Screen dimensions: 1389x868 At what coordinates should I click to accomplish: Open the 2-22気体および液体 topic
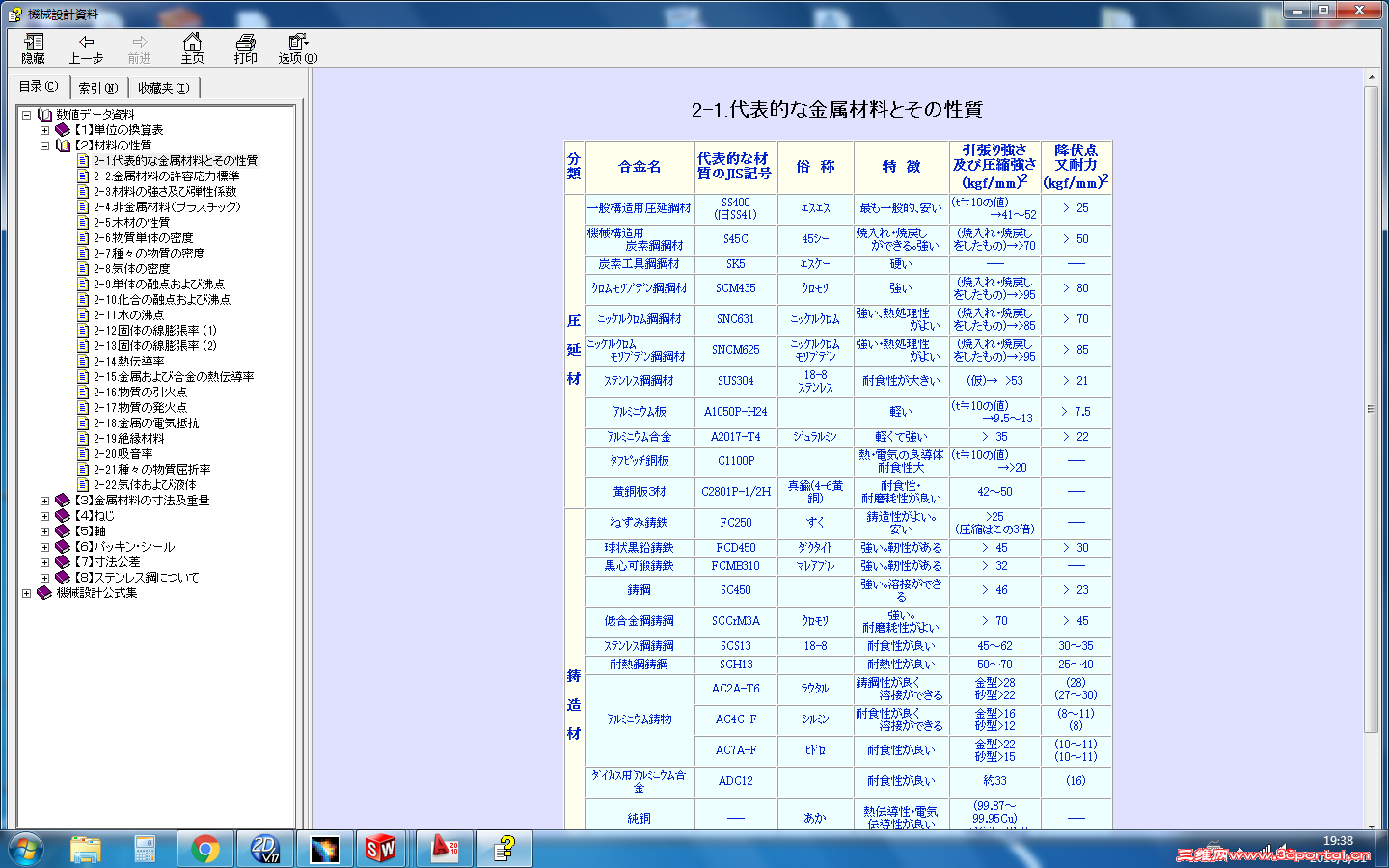pyautogui.click(x=145, y=485)
